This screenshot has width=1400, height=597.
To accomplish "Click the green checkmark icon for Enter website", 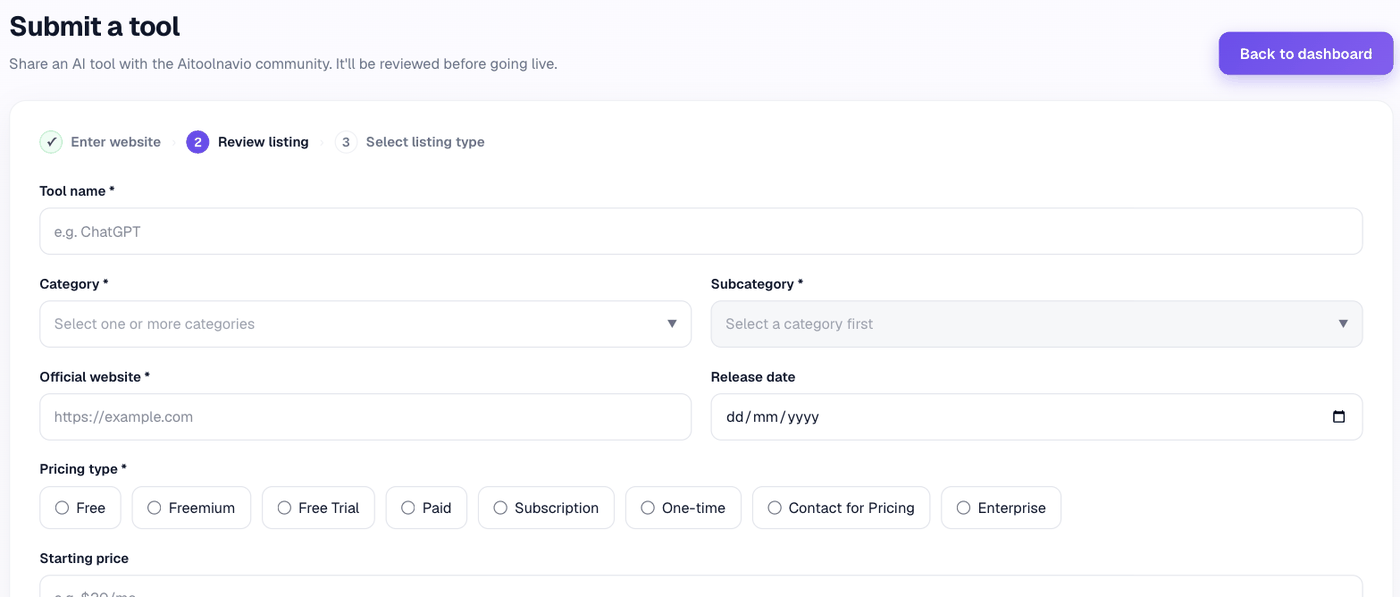I will (x=51, y=142).
